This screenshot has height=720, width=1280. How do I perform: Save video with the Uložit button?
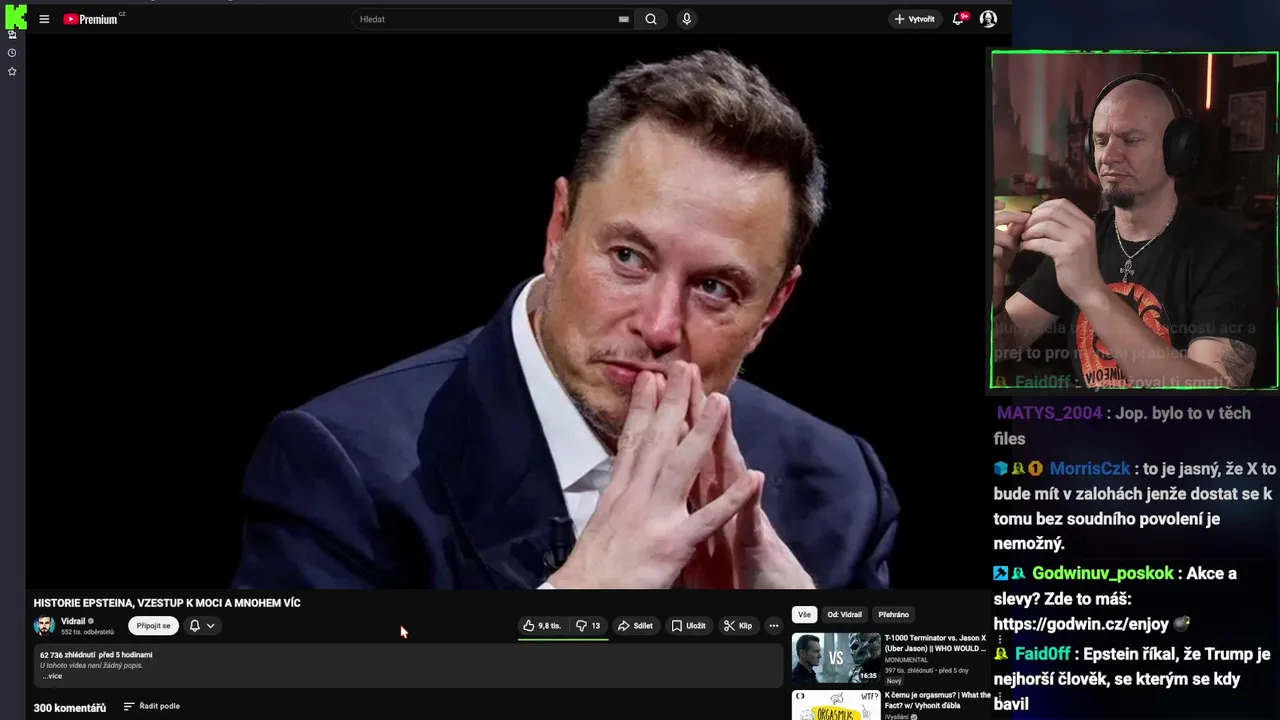688,626
